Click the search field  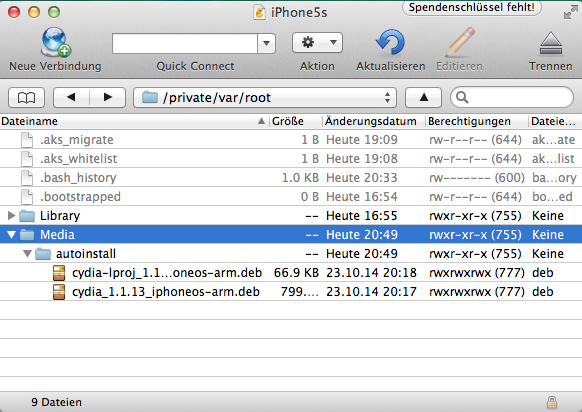[x=512, y=98]
